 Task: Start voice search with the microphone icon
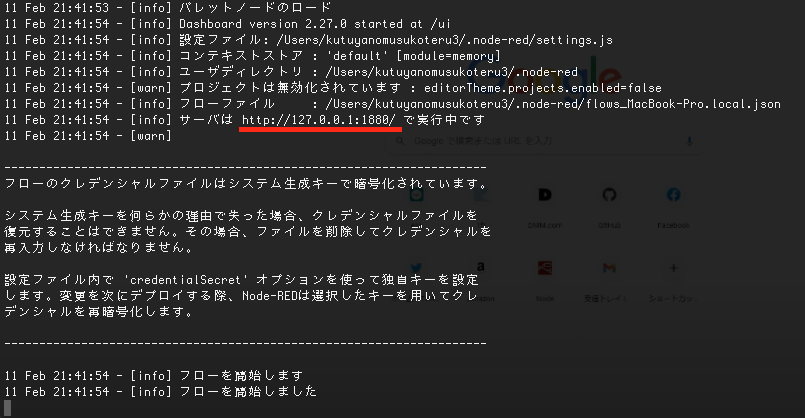(x=689, y=141)
